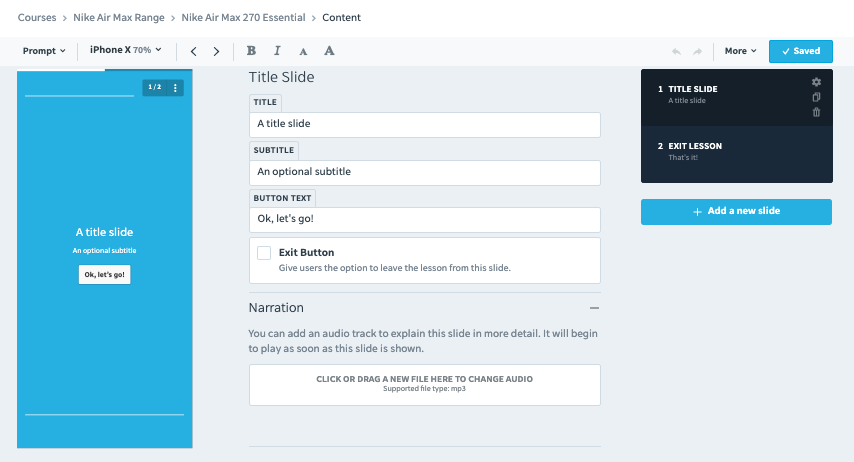Expand the More menu
Image resolution: width=854 pixels, height=462 pixels.
(x=740, y=51)
